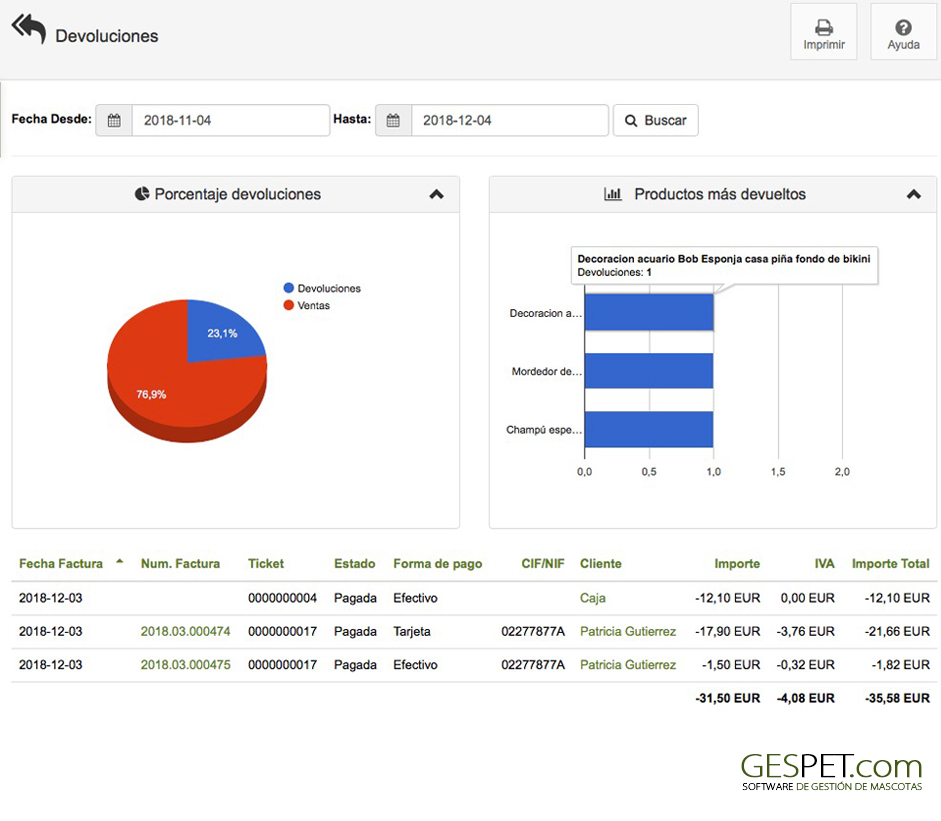Click blue Devoluciones legend dot
Viewport: 941px width, 821px height.
tap(289, 288)
